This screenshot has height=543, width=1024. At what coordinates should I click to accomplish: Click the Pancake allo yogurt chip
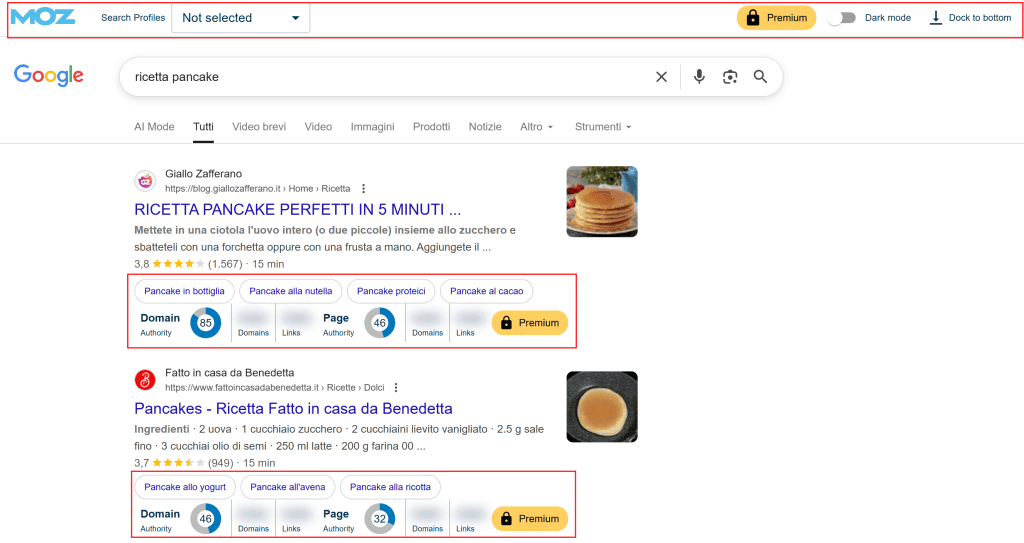coord(185,487)
